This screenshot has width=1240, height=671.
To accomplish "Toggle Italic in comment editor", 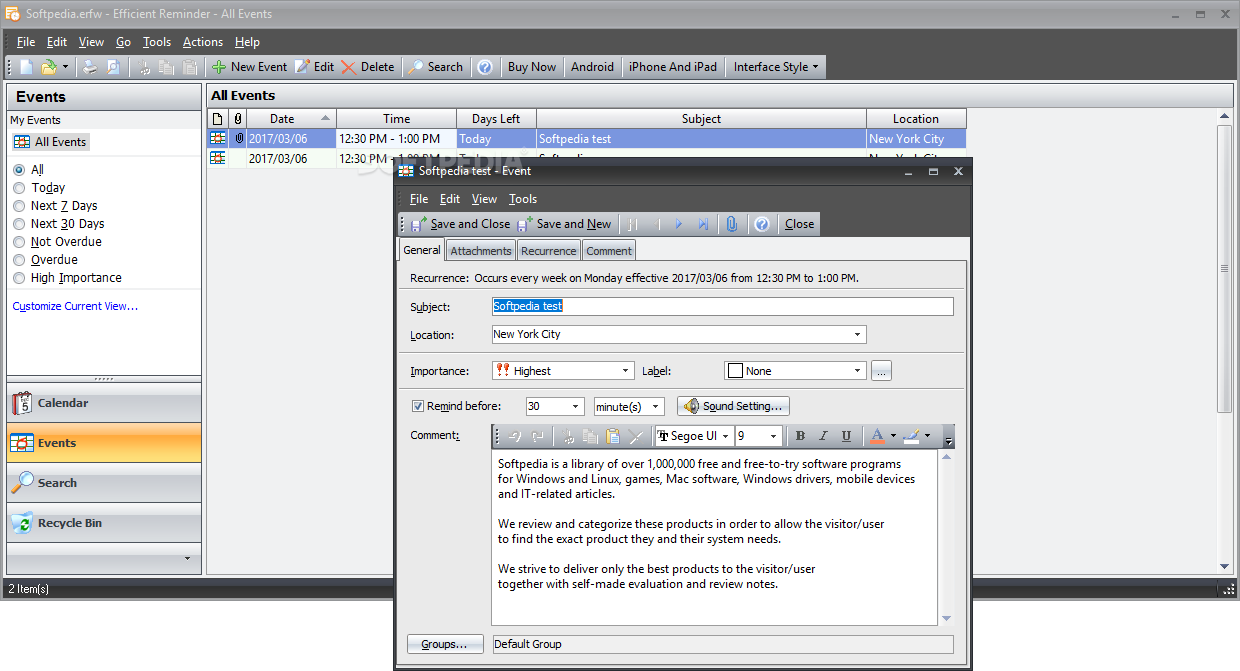I will pyautogui.click(x=823, y=436).
